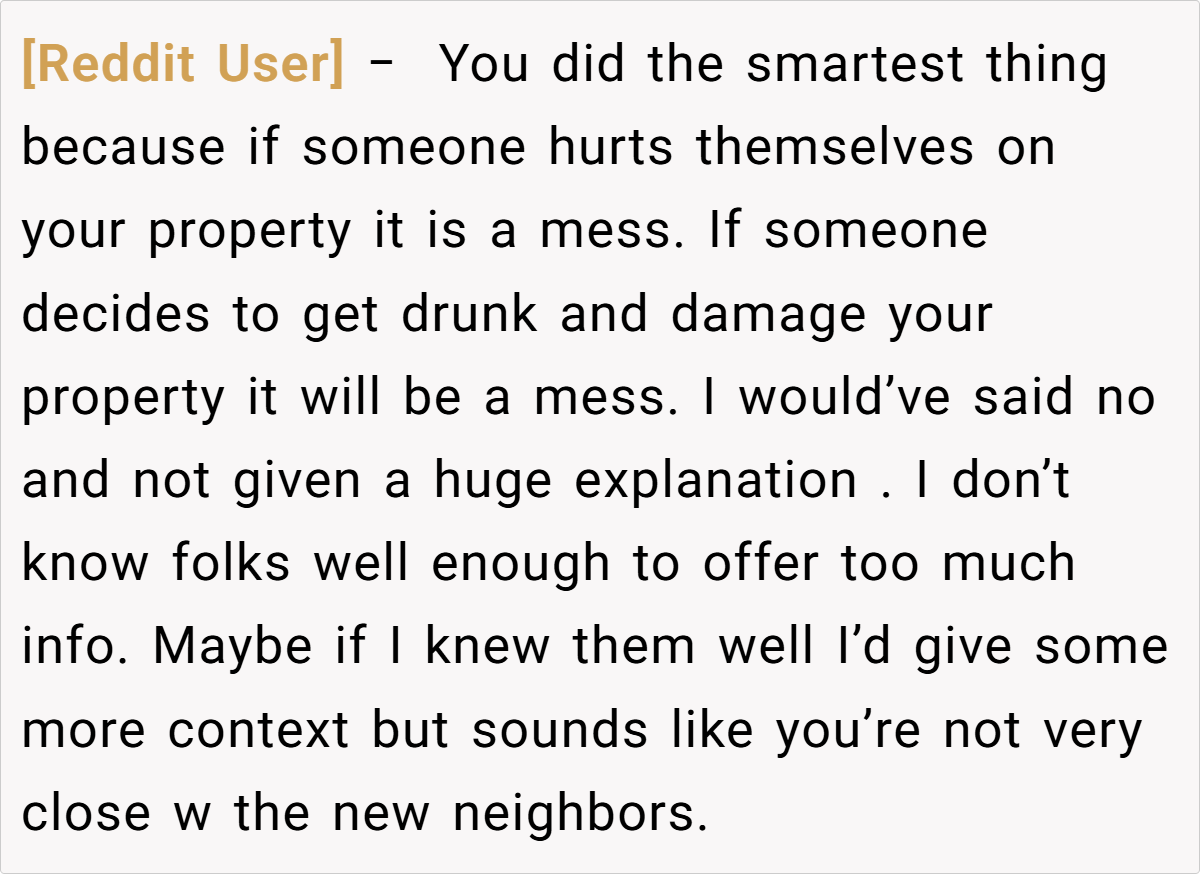This screenshot has height=874, width=1200.
Task: Click the word "Maybe" in the comment
Action: [x=232, y=647]
